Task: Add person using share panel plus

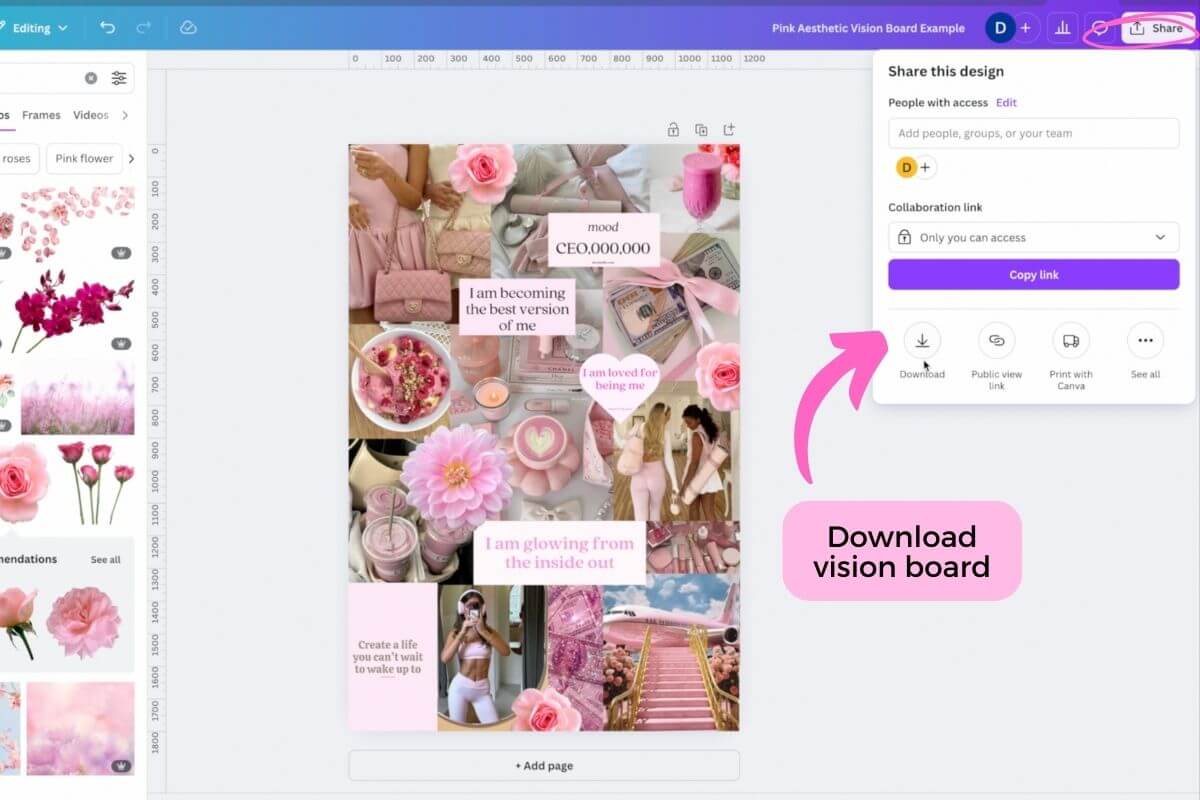Action: (x=926, y=167)
